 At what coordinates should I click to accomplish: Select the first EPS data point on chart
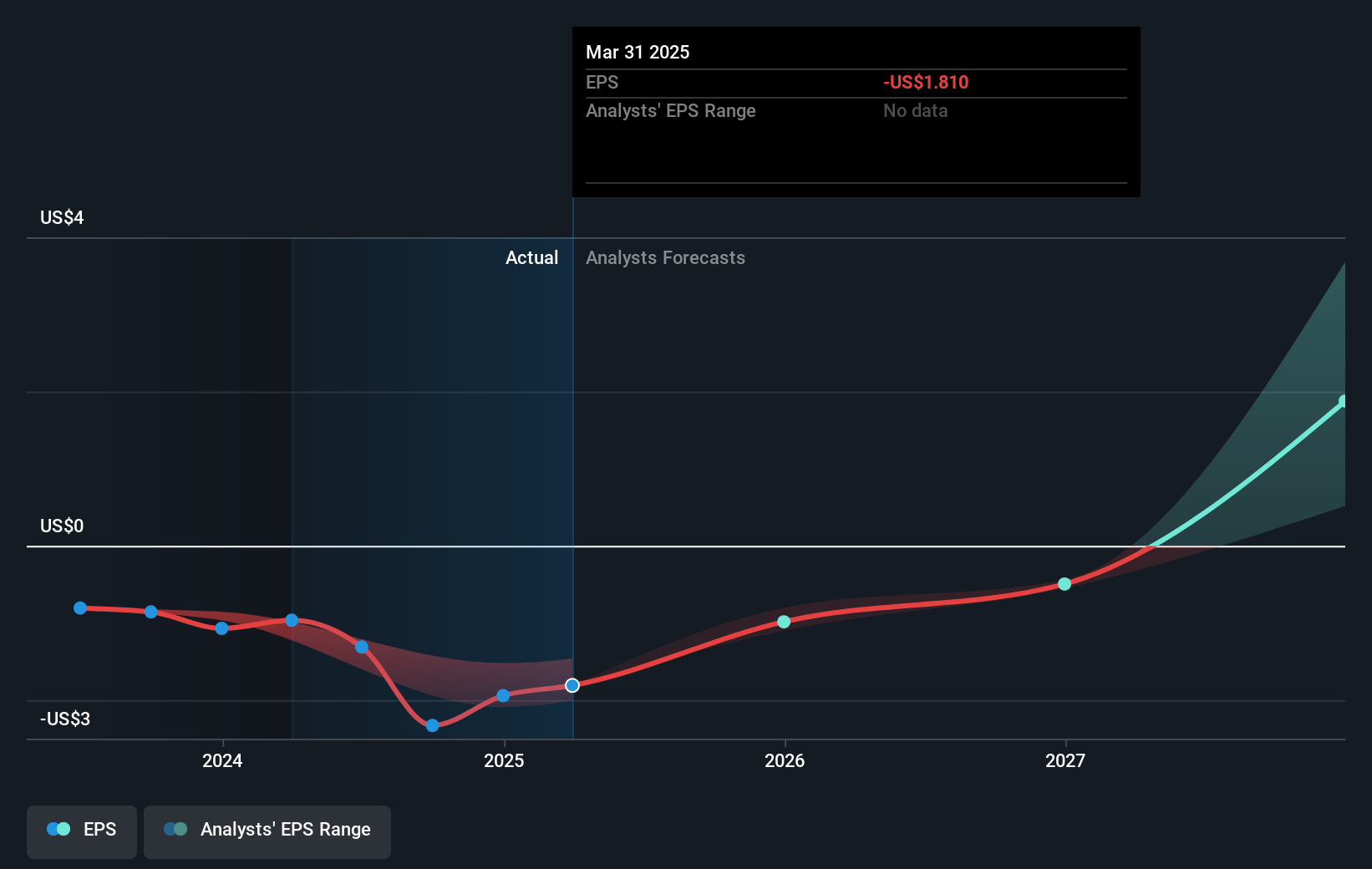(x=80, y=608)
